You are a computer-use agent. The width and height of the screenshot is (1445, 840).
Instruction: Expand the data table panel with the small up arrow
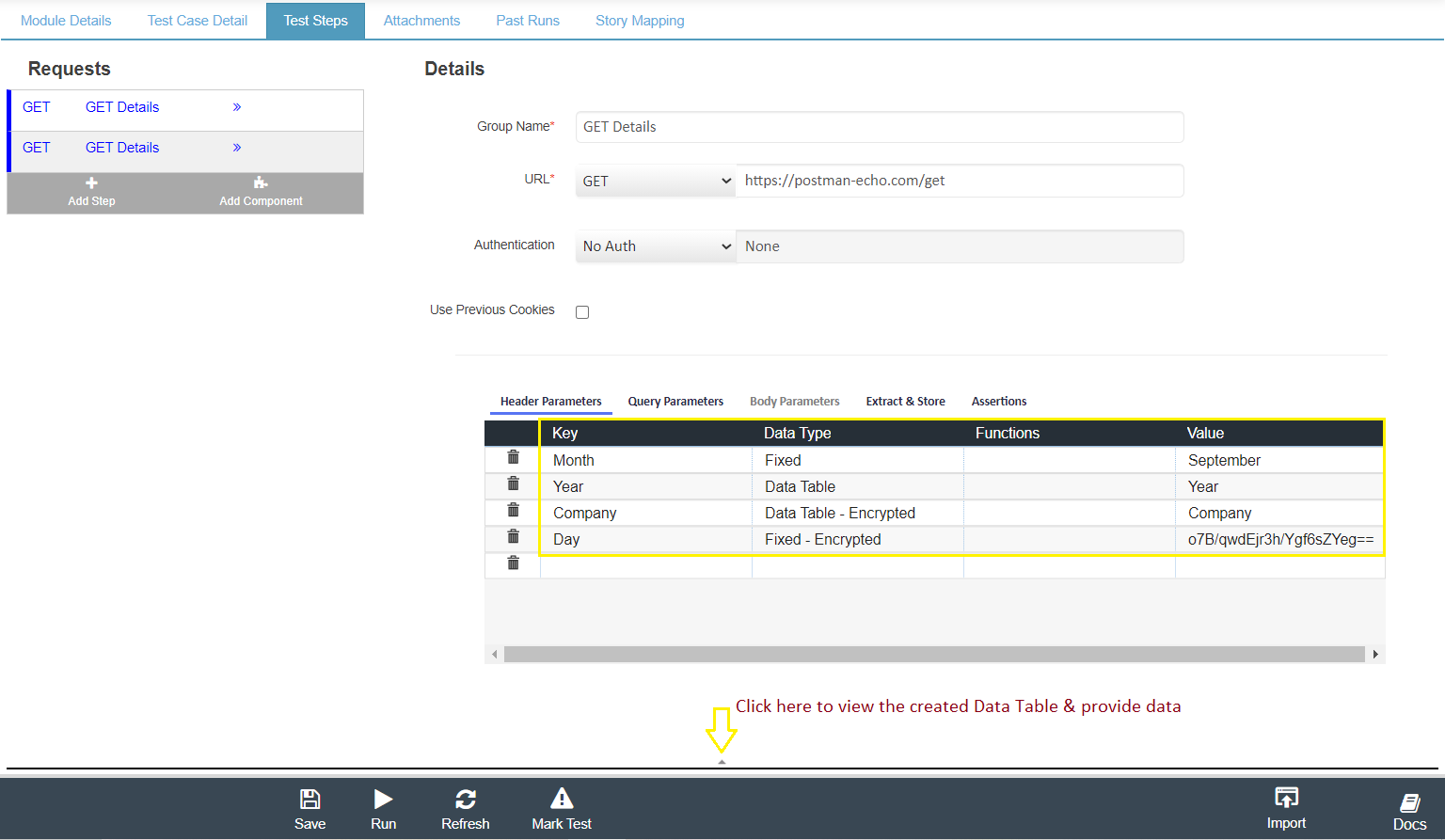pyautogui.click(x=722, y=762)
